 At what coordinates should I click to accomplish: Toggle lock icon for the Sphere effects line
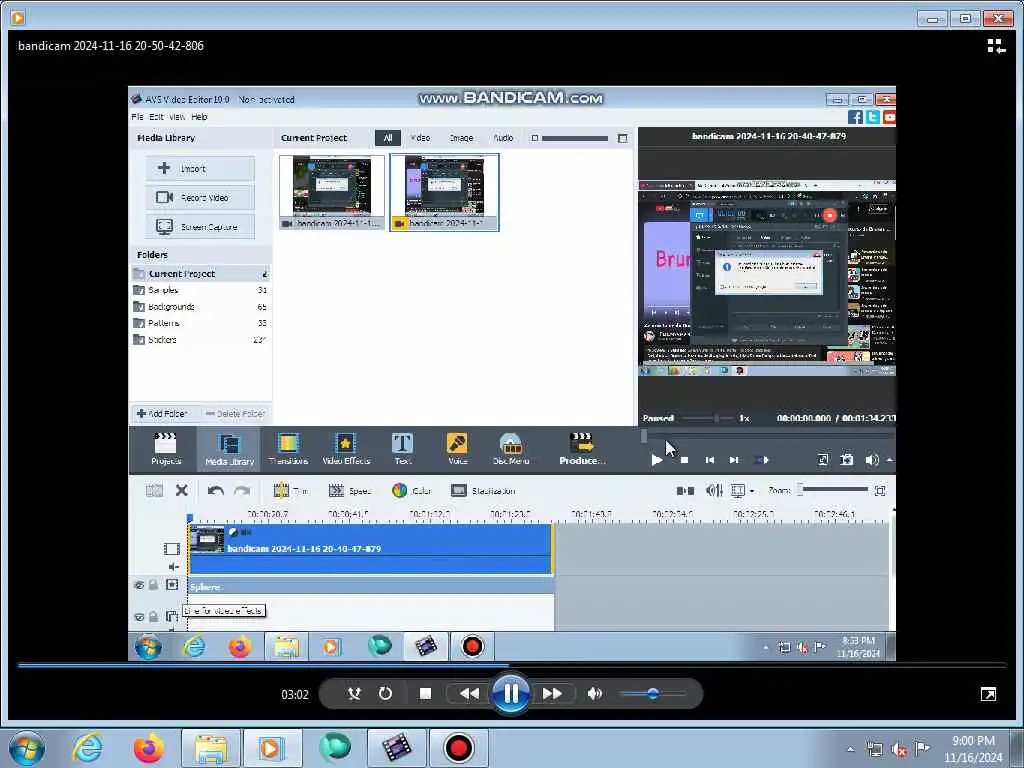coord(153,585)
